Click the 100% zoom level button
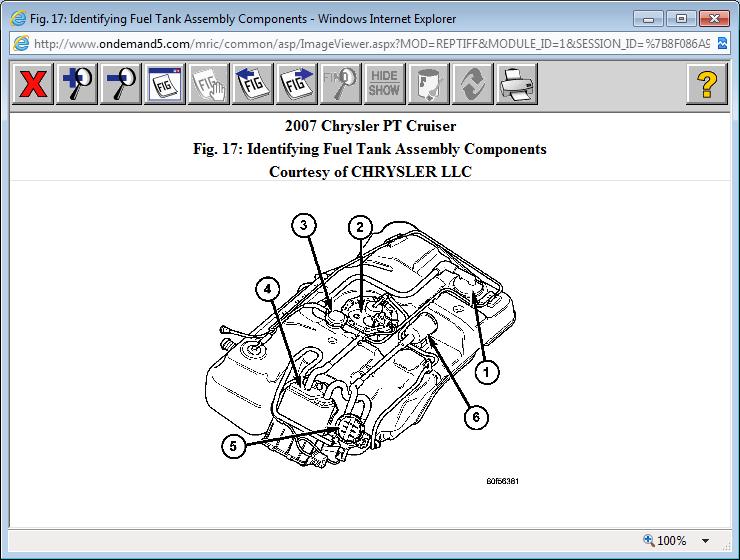Image resolution: width=740 pixels, height=560 pixels. 665,541
